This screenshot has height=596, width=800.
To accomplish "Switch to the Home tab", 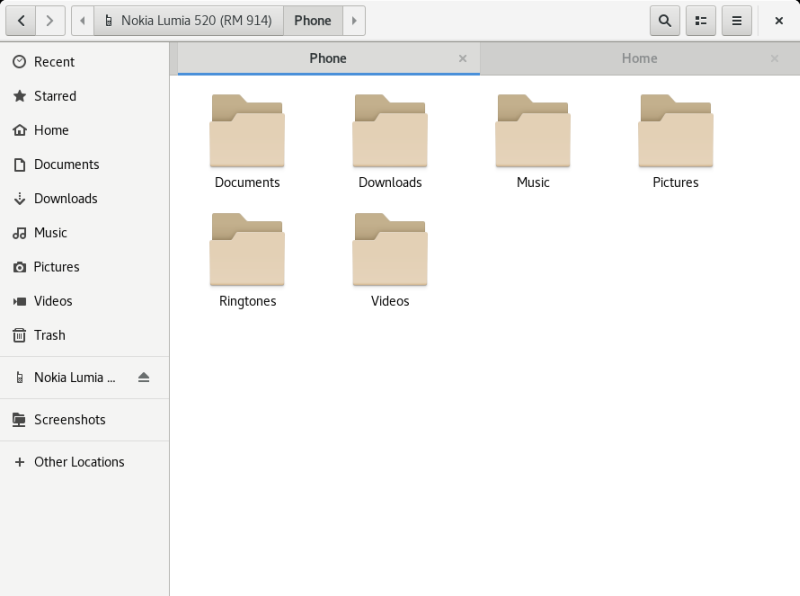I will tap(639, 58).
